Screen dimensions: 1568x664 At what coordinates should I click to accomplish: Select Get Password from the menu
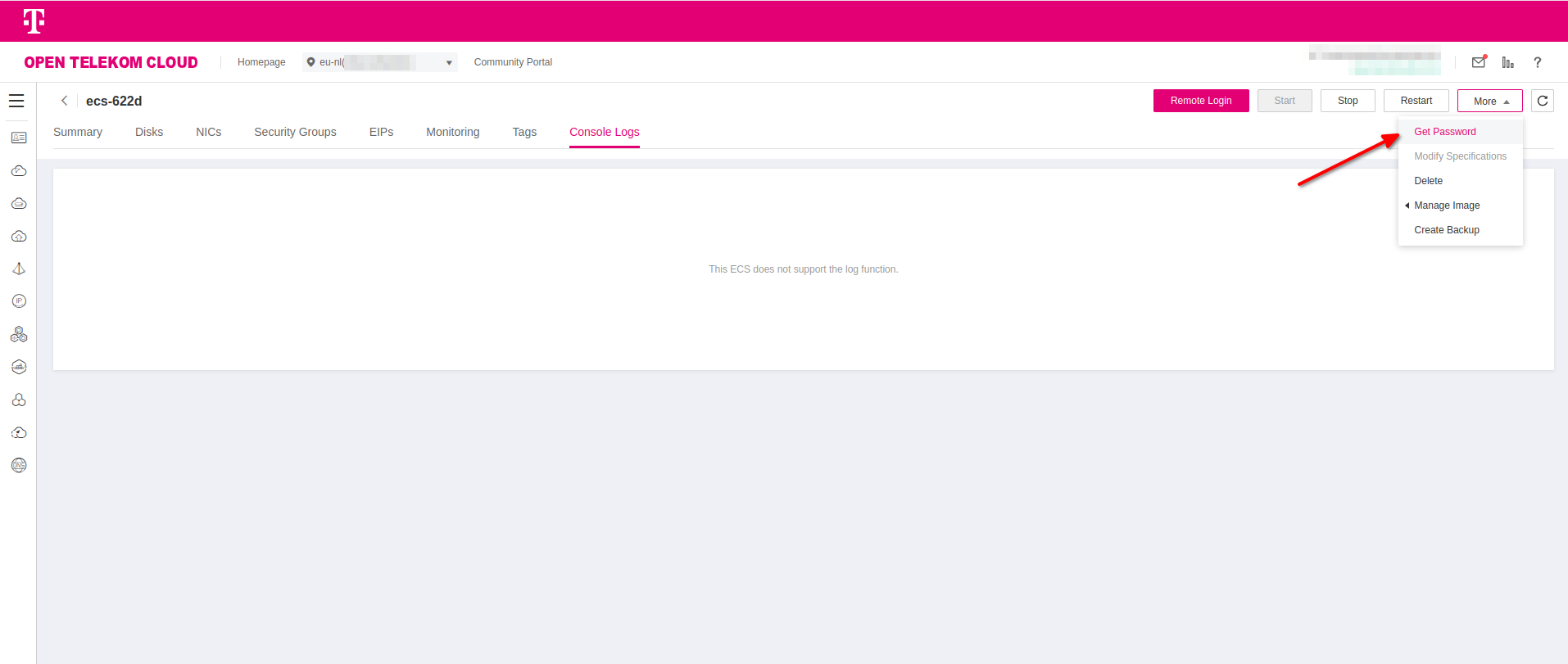point(1445,132)
